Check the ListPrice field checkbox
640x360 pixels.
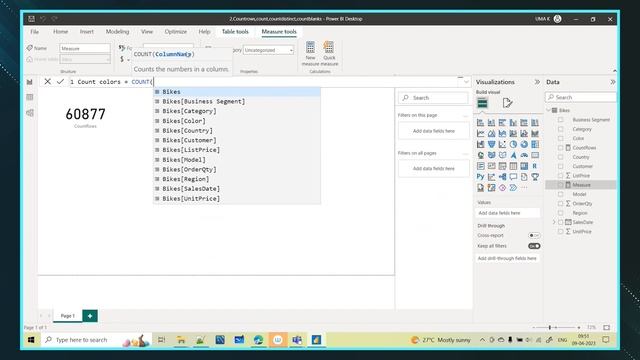click(x=560, y=176)
